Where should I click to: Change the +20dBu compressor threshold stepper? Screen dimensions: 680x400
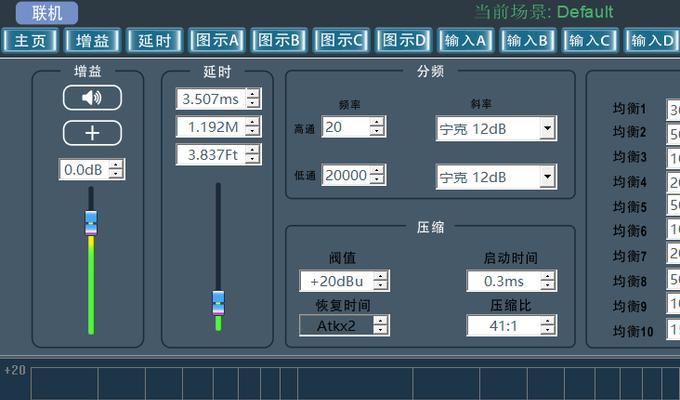[x=380, y=282]
